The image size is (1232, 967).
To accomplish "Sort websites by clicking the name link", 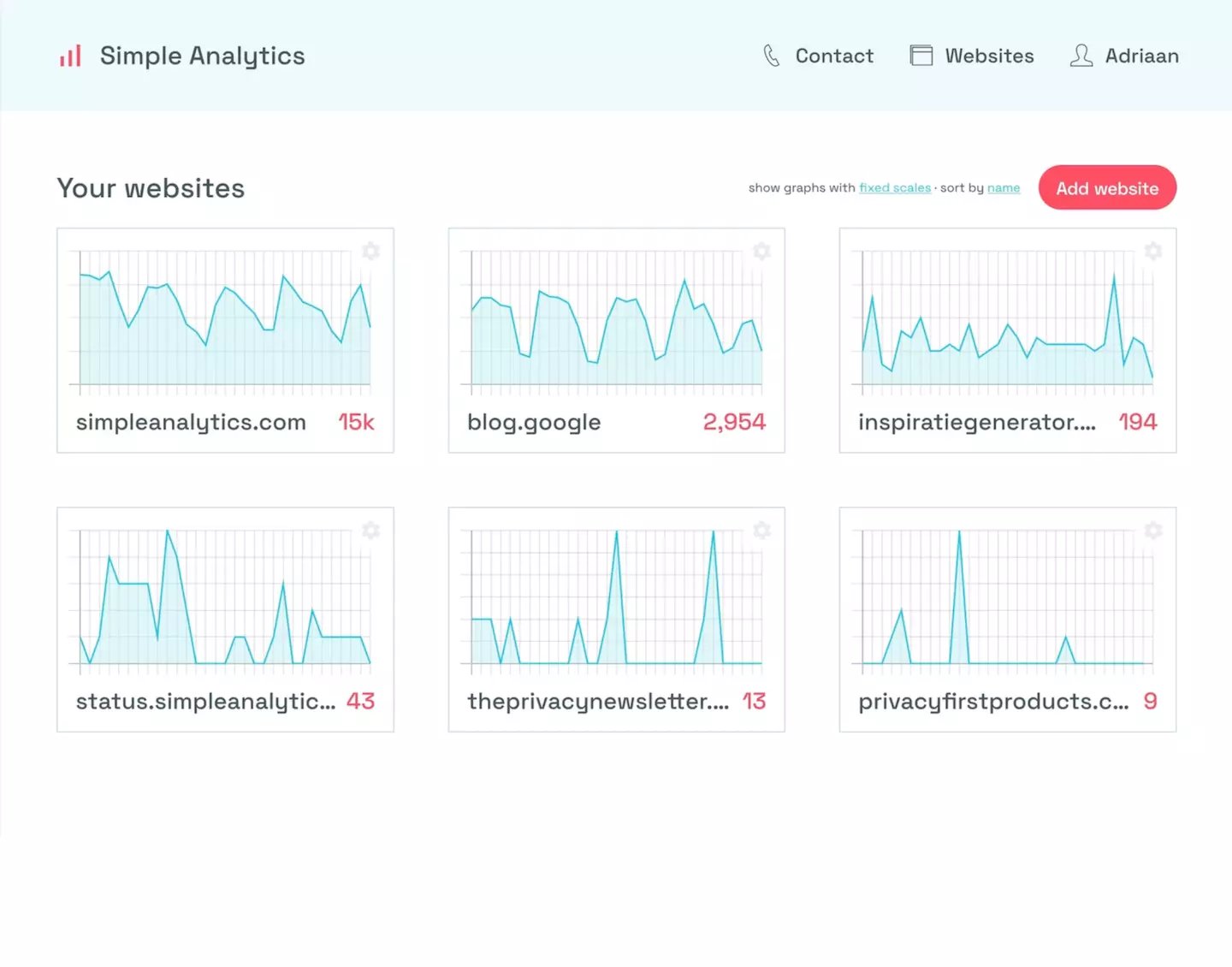I will coord(1003,187).
